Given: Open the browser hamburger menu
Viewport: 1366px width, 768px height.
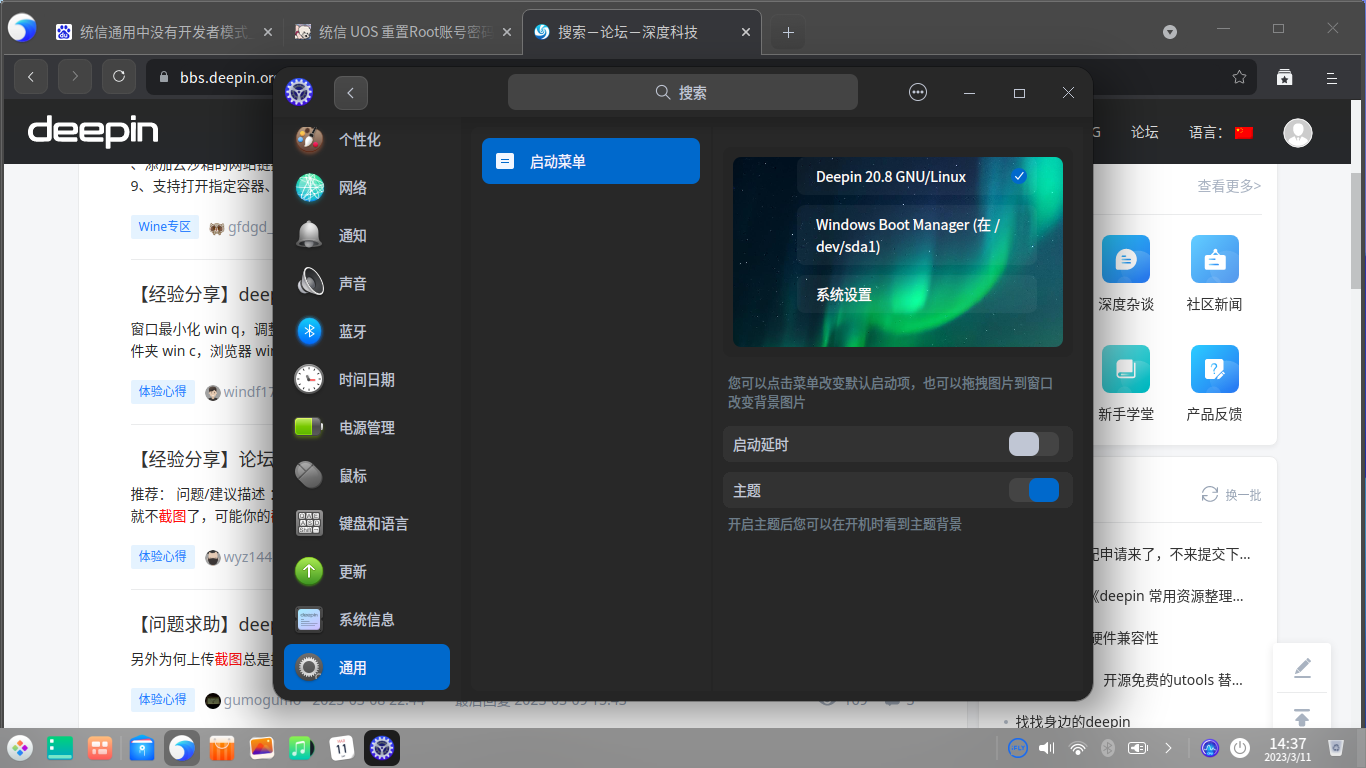Looking at the screenshot, I should [1331, 77].
